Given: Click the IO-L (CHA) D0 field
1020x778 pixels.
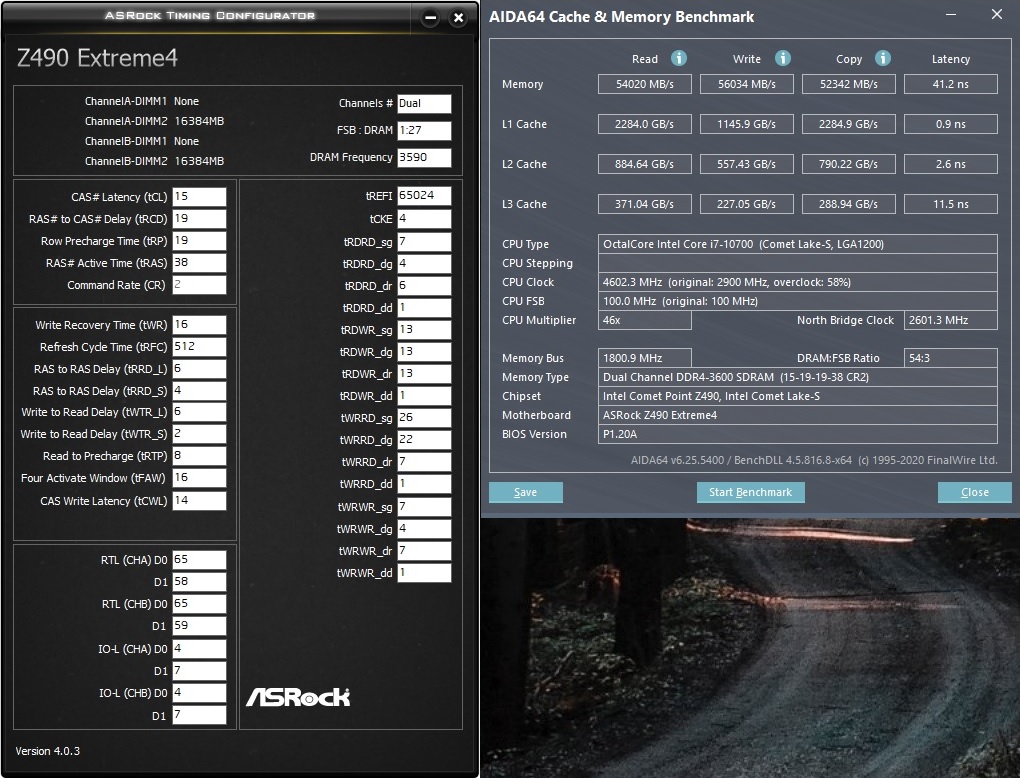Looking at the screenshot, I should click(x=199, y=649).
